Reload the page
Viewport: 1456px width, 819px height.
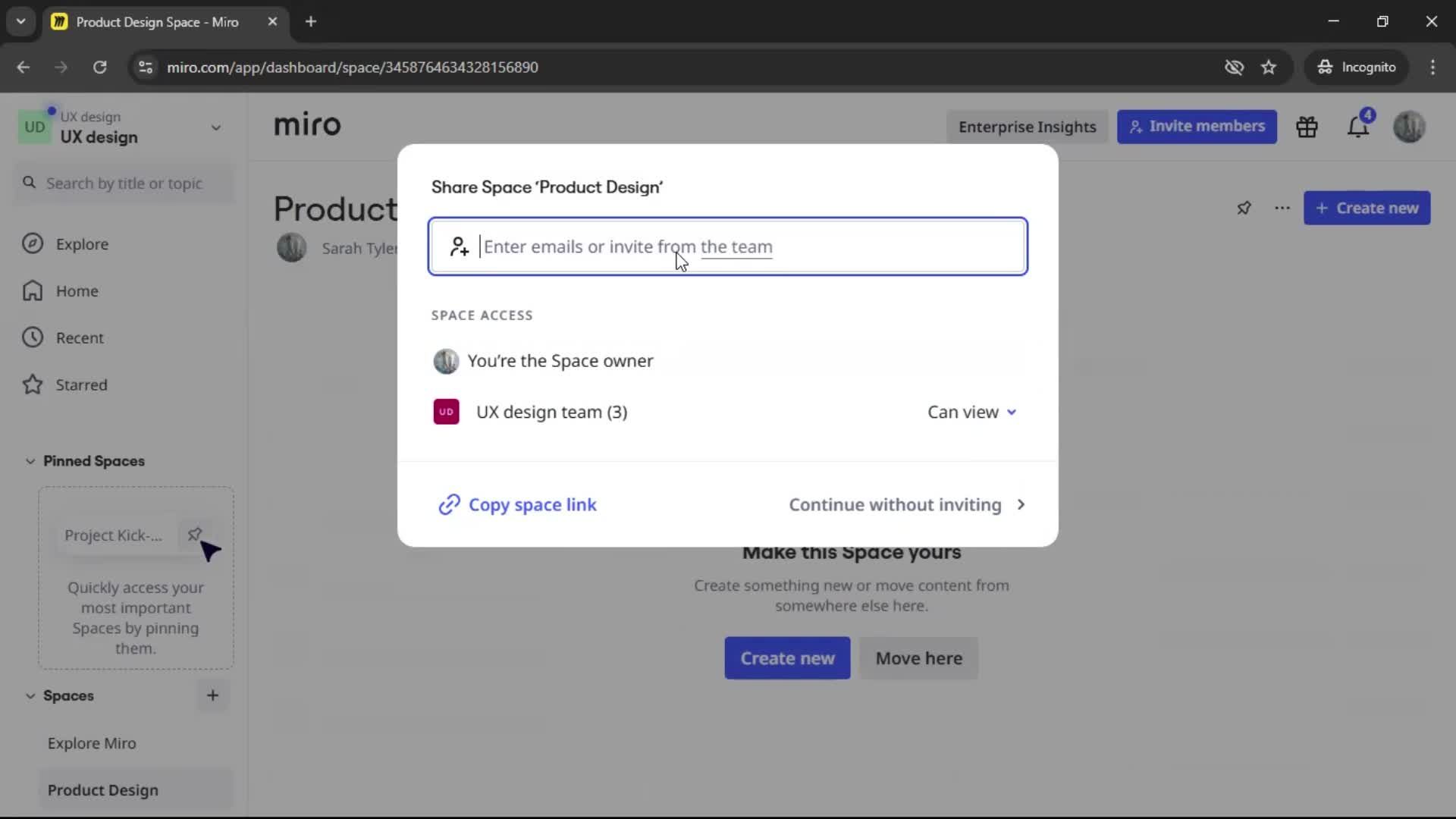[99, 67]
